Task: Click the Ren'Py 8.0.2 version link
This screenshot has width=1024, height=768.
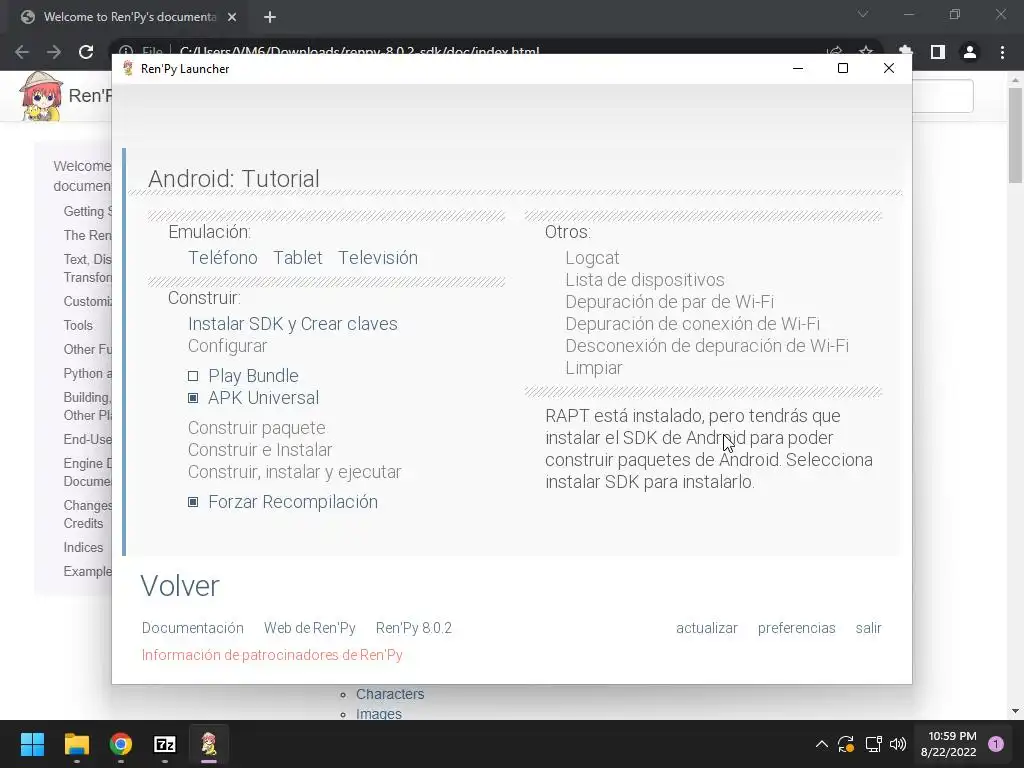Action: (413, 628)
